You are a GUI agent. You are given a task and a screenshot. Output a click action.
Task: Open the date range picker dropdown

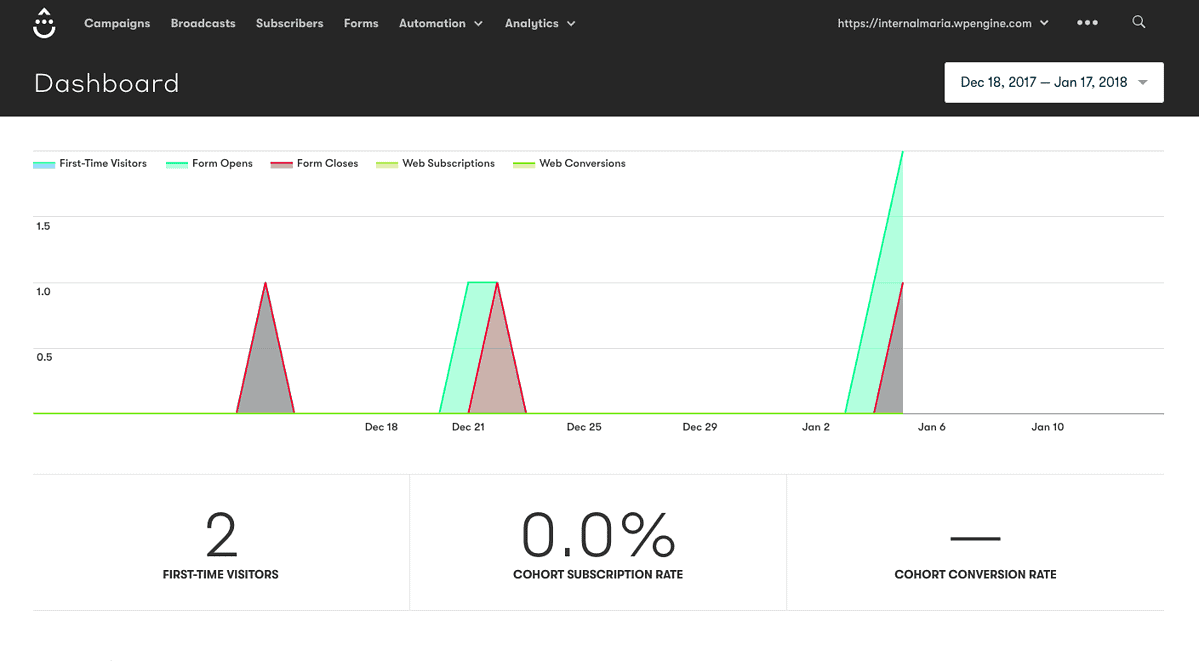click(1053, 82)
